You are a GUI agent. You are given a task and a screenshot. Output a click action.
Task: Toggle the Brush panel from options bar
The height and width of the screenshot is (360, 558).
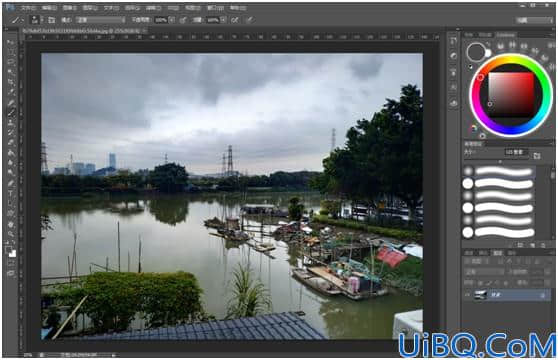coord(51,20)
